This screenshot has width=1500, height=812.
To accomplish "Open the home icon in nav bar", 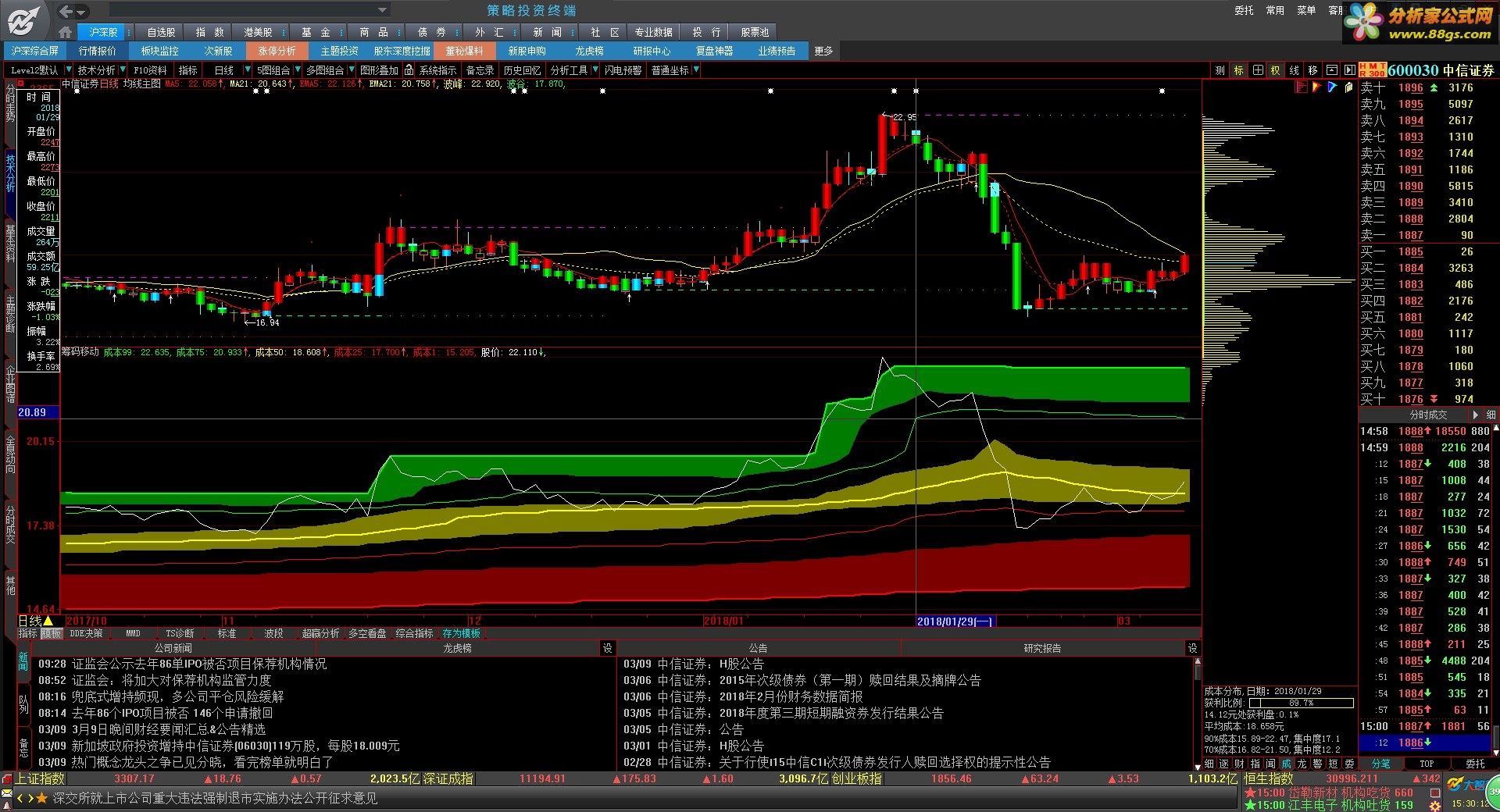I will coord(66,32).
